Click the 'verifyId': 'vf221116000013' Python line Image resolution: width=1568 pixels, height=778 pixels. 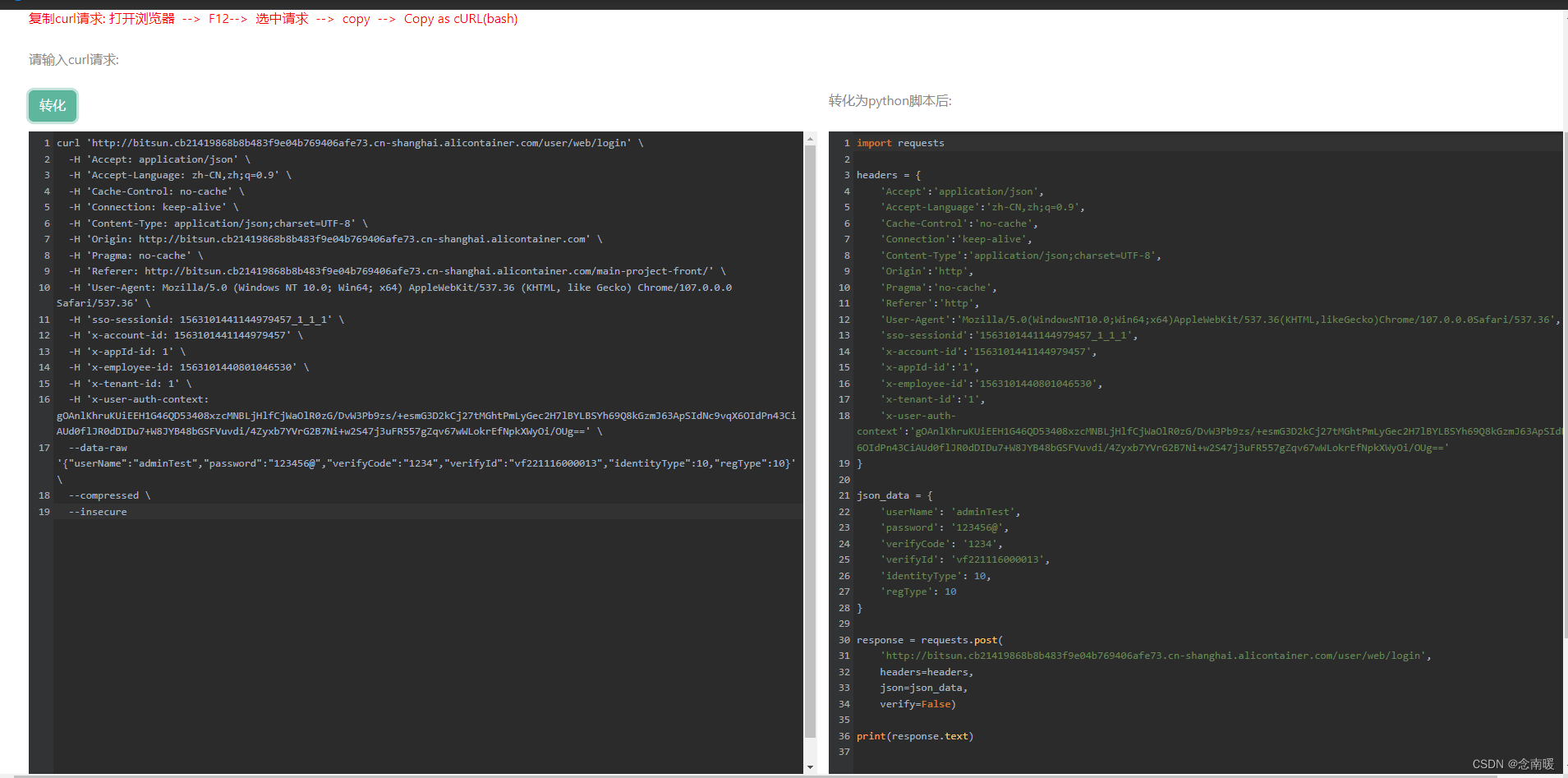(x=964, y=559)
